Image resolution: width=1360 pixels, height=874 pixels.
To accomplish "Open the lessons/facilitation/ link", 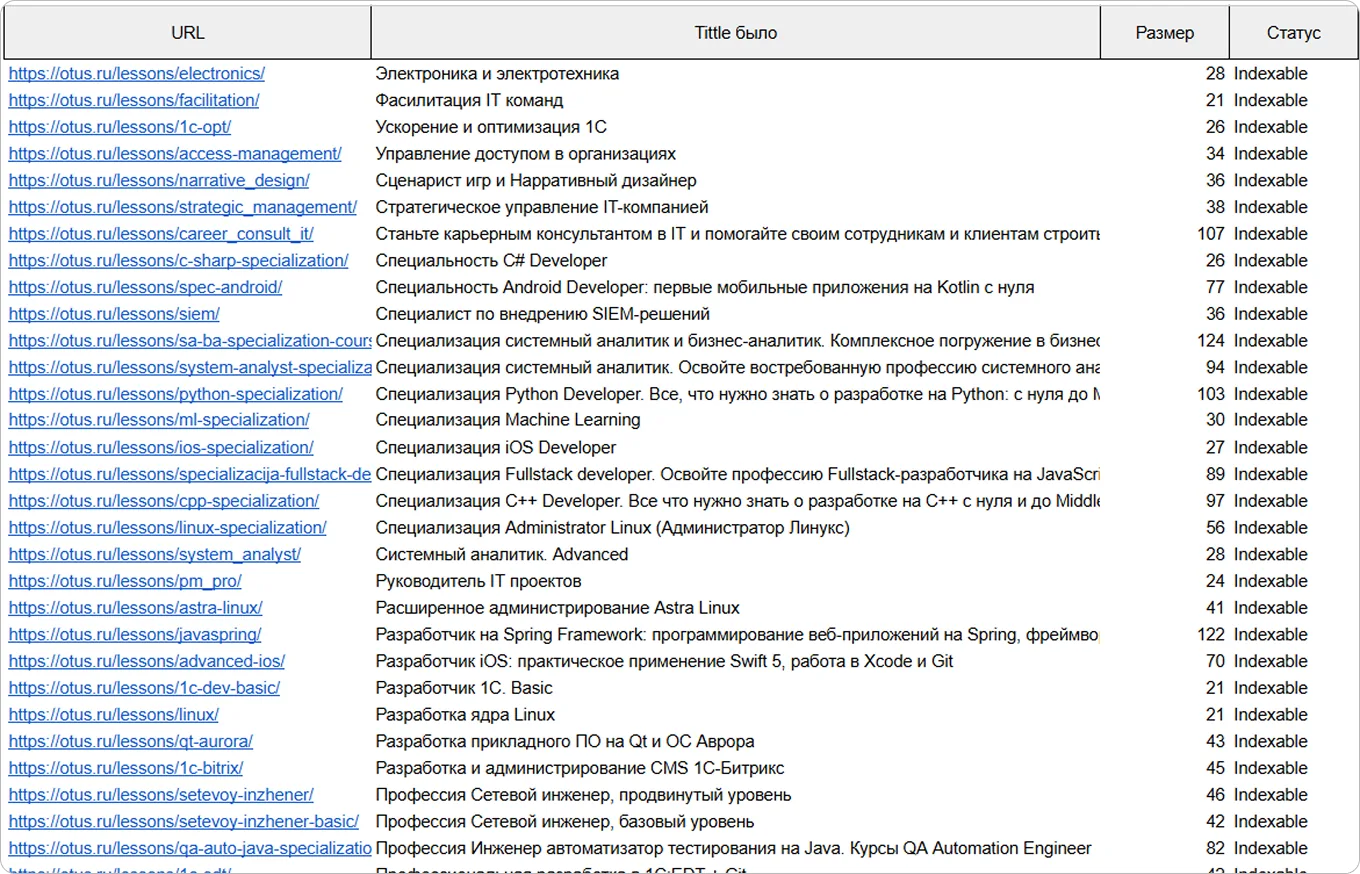I will click(x=134, y=100).
